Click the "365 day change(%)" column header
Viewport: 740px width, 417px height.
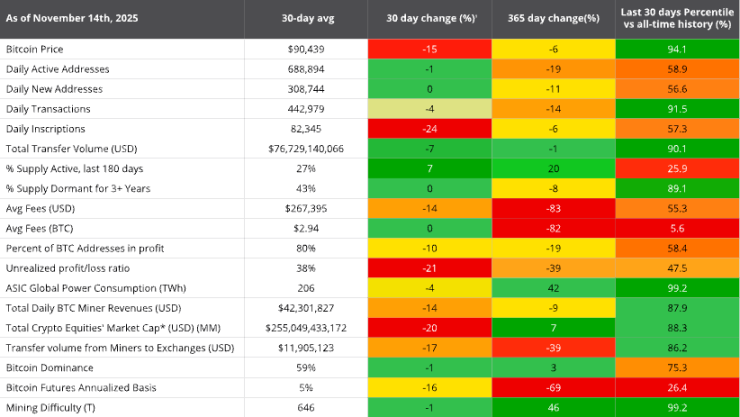(x=552, y=18)
